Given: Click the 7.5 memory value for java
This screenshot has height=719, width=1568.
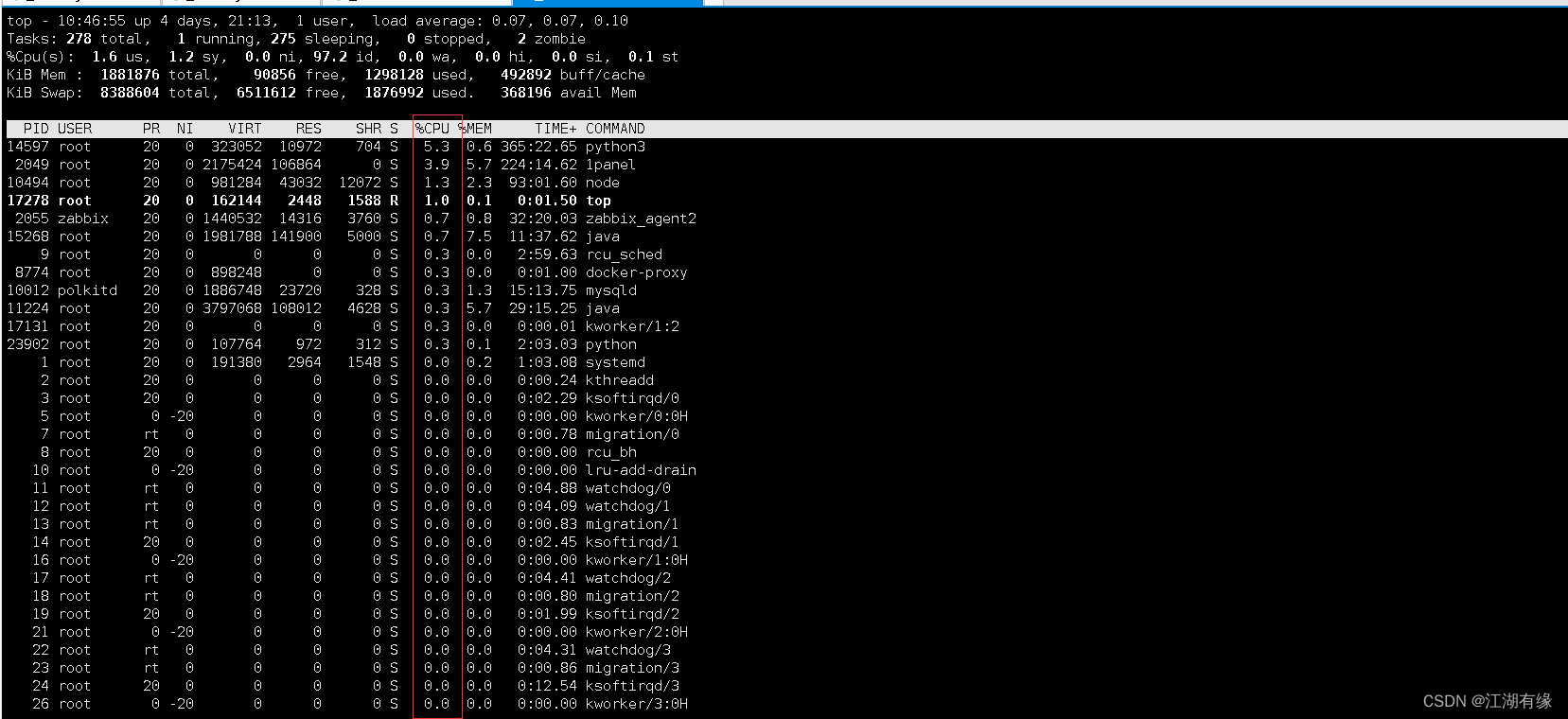Looking at the screenshot, I should click(479, 237).
